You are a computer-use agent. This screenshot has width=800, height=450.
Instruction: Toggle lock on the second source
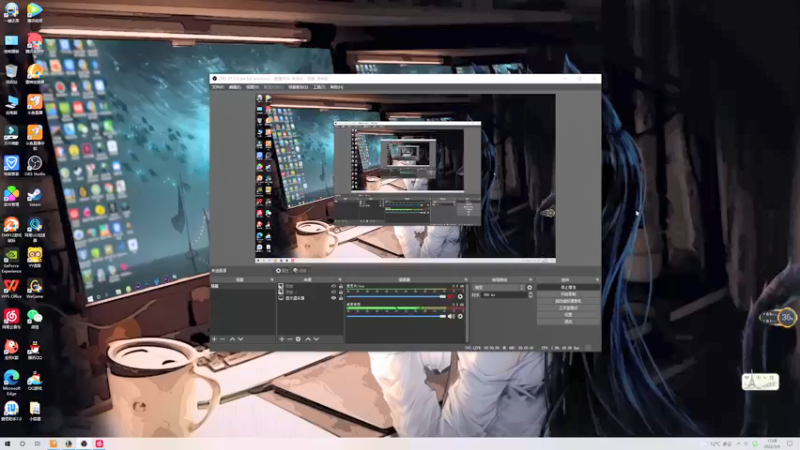(341, 292)
